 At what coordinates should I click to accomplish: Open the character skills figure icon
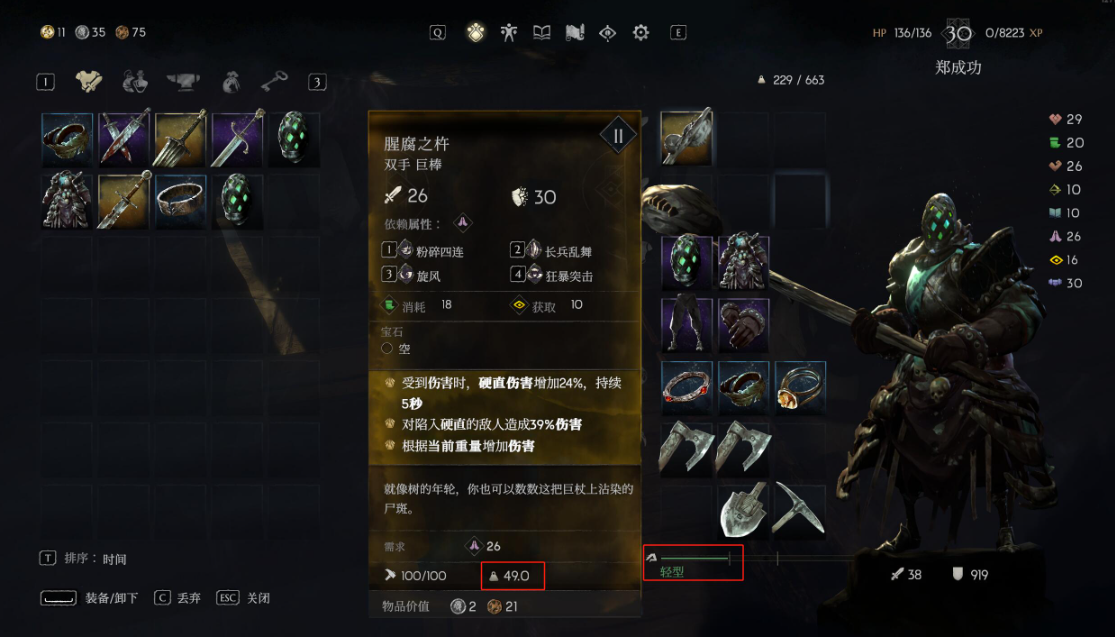(x=508, y=33)
